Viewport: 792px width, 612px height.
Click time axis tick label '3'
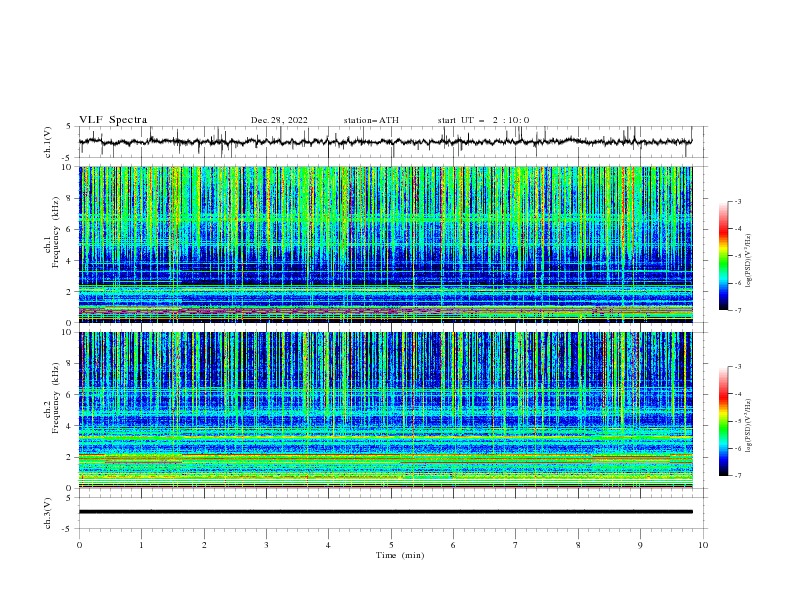(266, 545)
